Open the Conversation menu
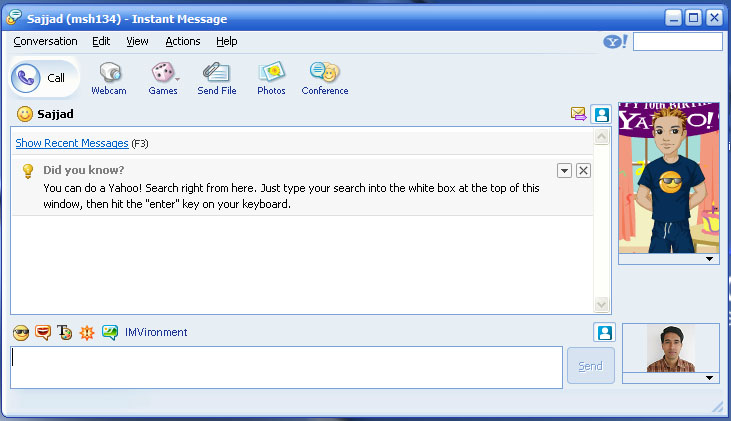Image resolution: width=731 pixels, height=421 pixels. click(45, 41)
